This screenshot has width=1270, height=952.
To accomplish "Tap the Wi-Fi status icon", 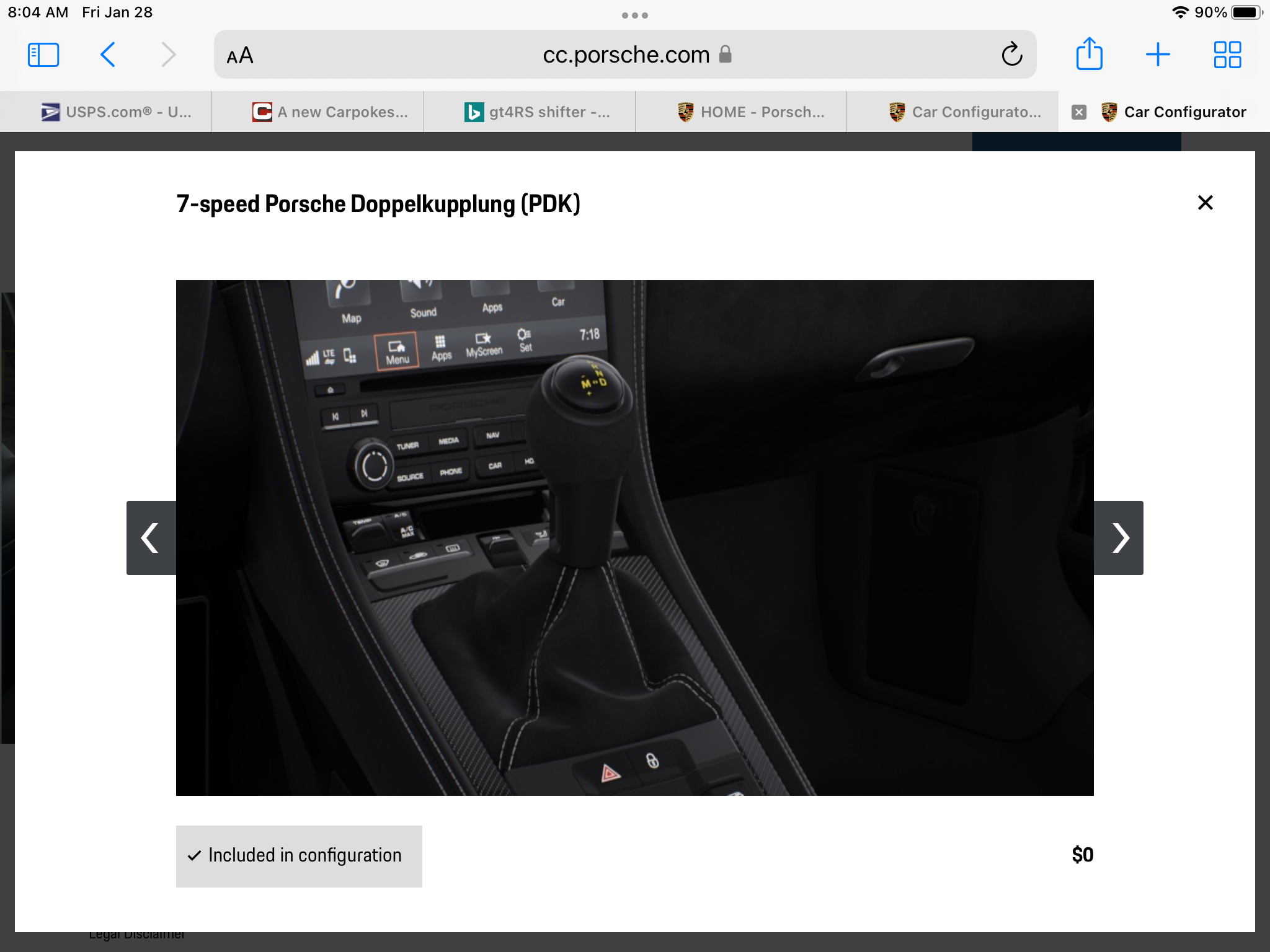I will tap(1180, 12).
